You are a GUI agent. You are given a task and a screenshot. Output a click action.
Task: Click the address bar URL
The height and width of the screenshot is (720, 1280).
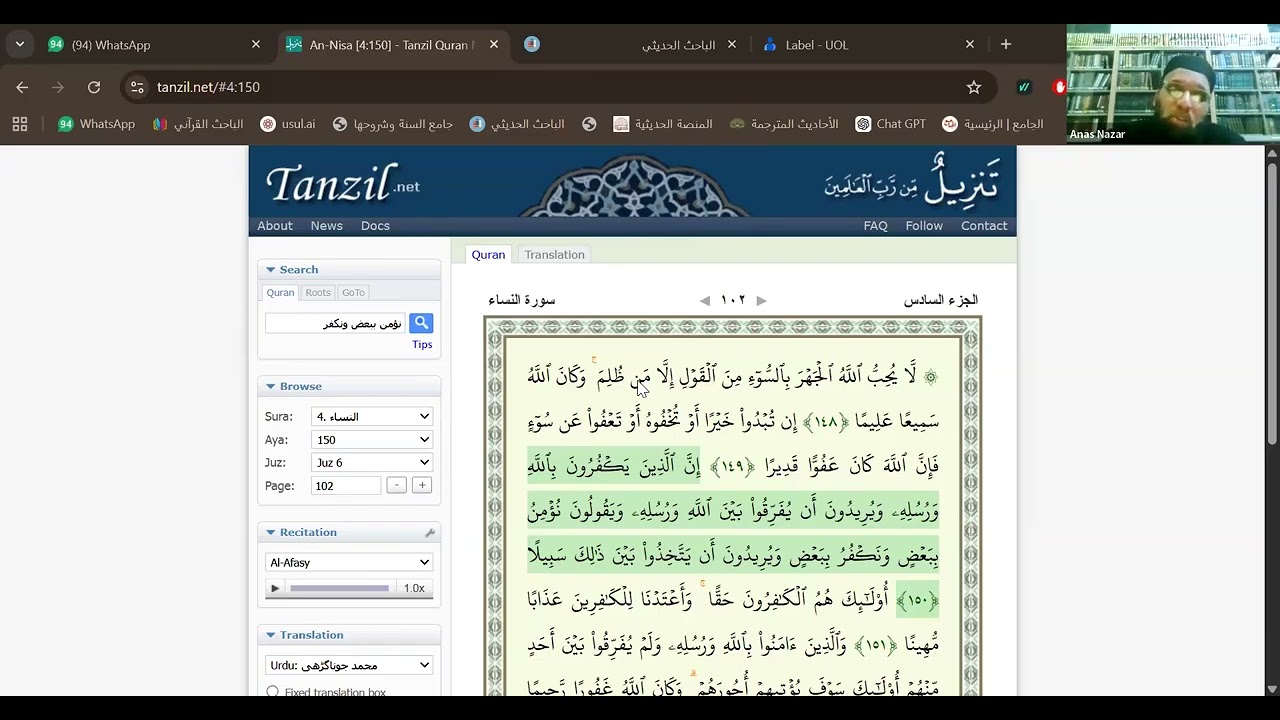coord(208,87)
